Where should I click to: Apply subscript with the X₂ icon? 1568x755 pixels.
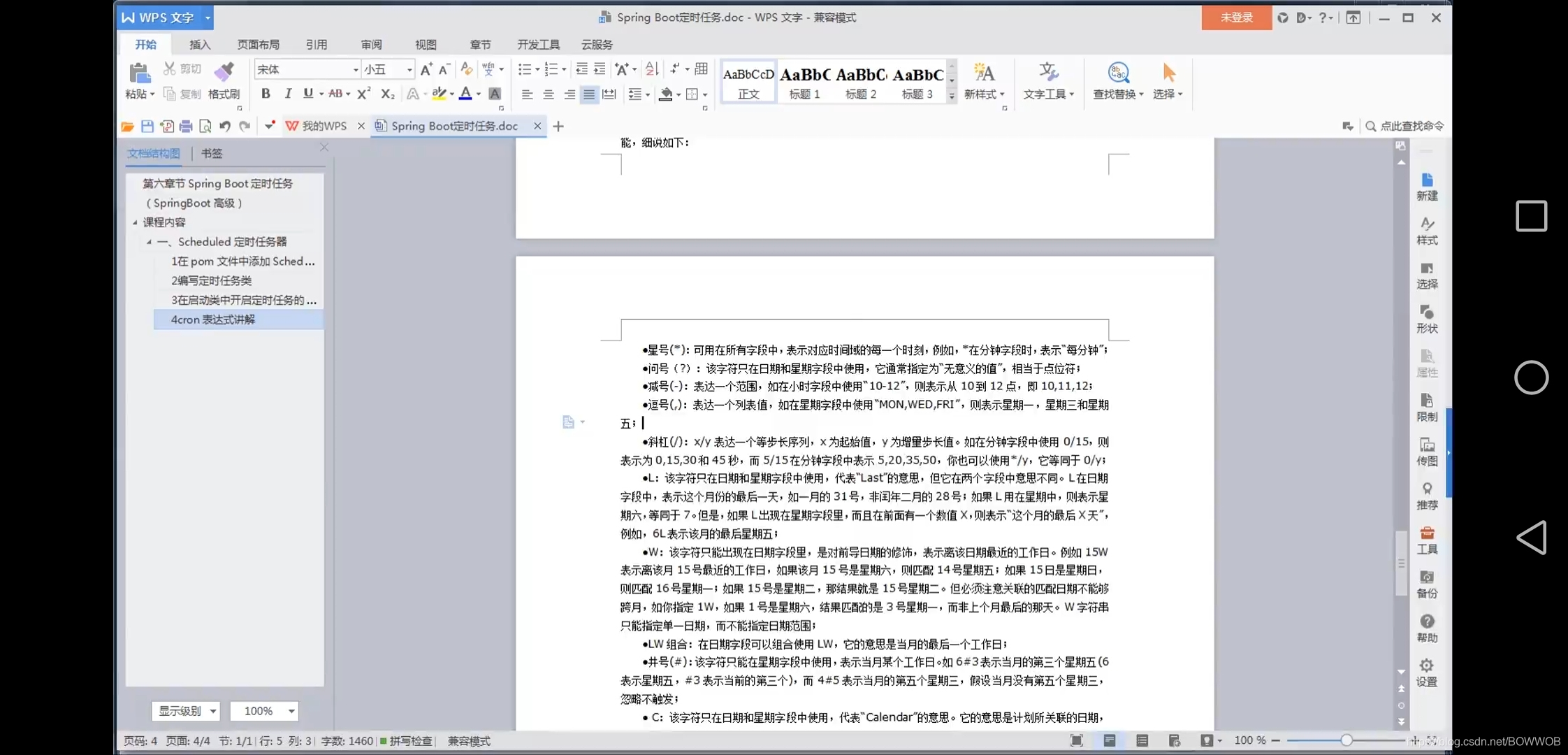point(388,94)
